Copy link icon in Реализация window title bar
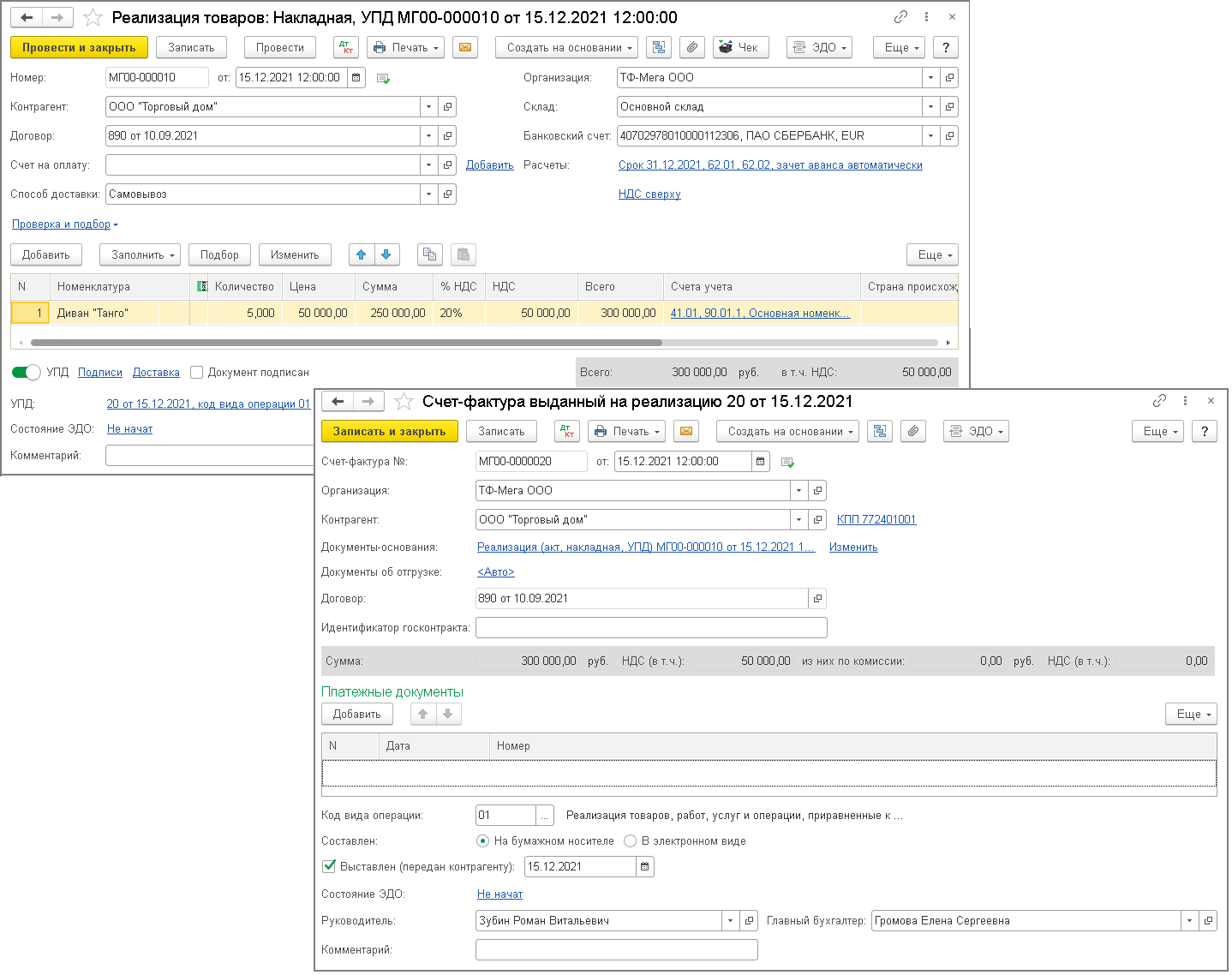Viewport: 1232px width, 975px height. pyautogui.click(x=900, y=17)
